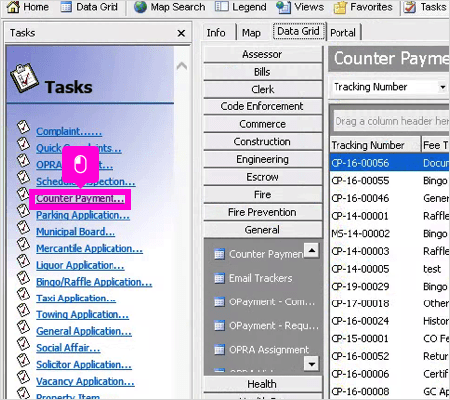
Task: Click grid icon beside OPRA Assignment
Action: pos(219,349)
